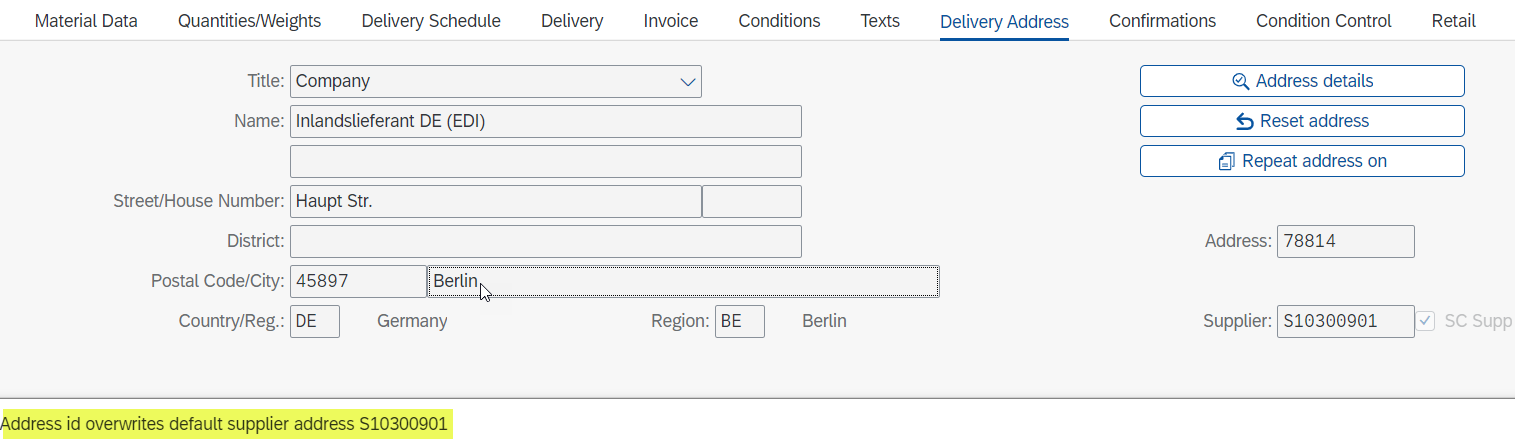The height and width of the screenshot is (446, 1515).
Task: Click the Name field with Inlandslieferant DE
Action: 546,121
